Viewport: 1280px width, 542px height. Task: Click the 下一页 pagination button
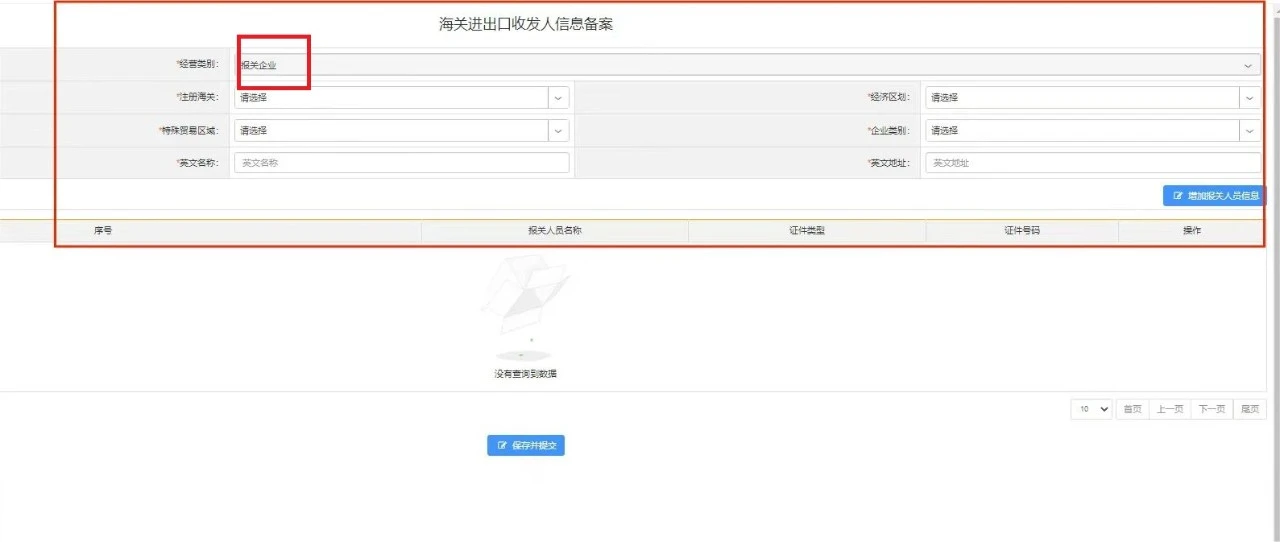pos(1211,409)
